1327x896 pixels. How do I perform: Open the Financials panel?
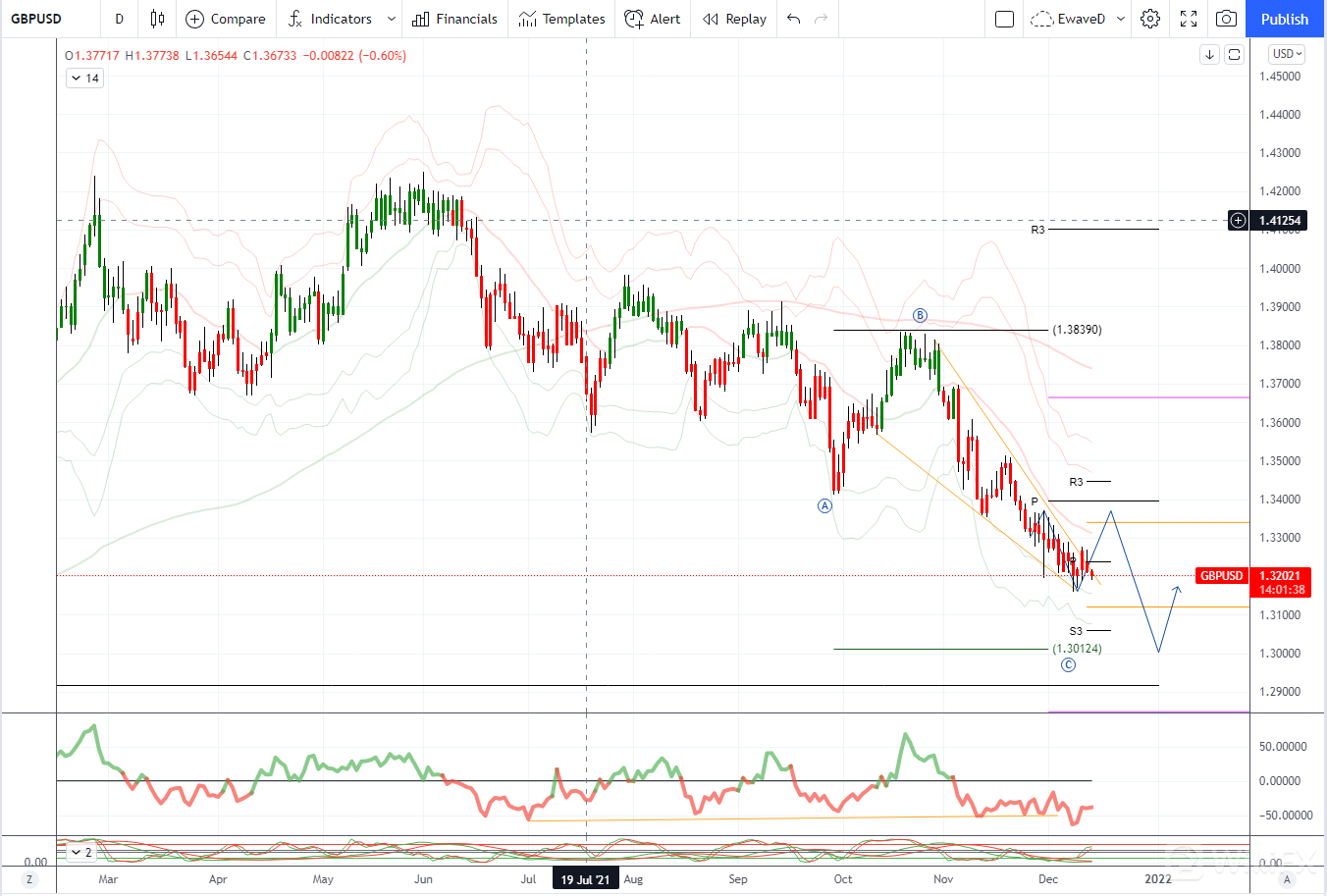(x=454, y=19)
